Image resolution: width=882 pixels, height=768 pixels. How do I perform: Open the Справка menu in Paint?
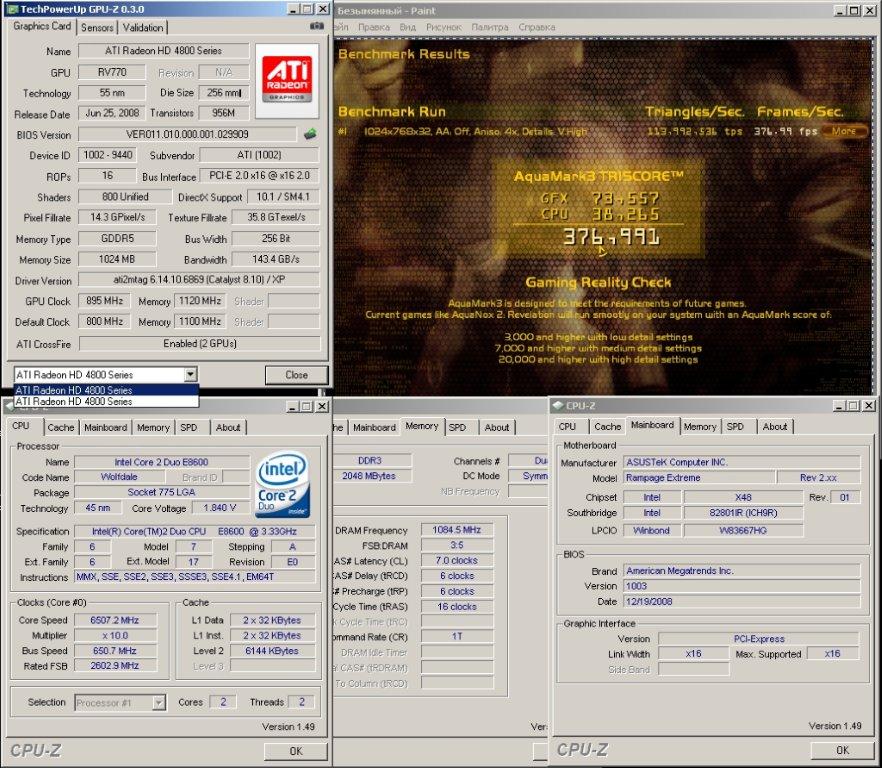pyautogui.click(x=537, y=27)
